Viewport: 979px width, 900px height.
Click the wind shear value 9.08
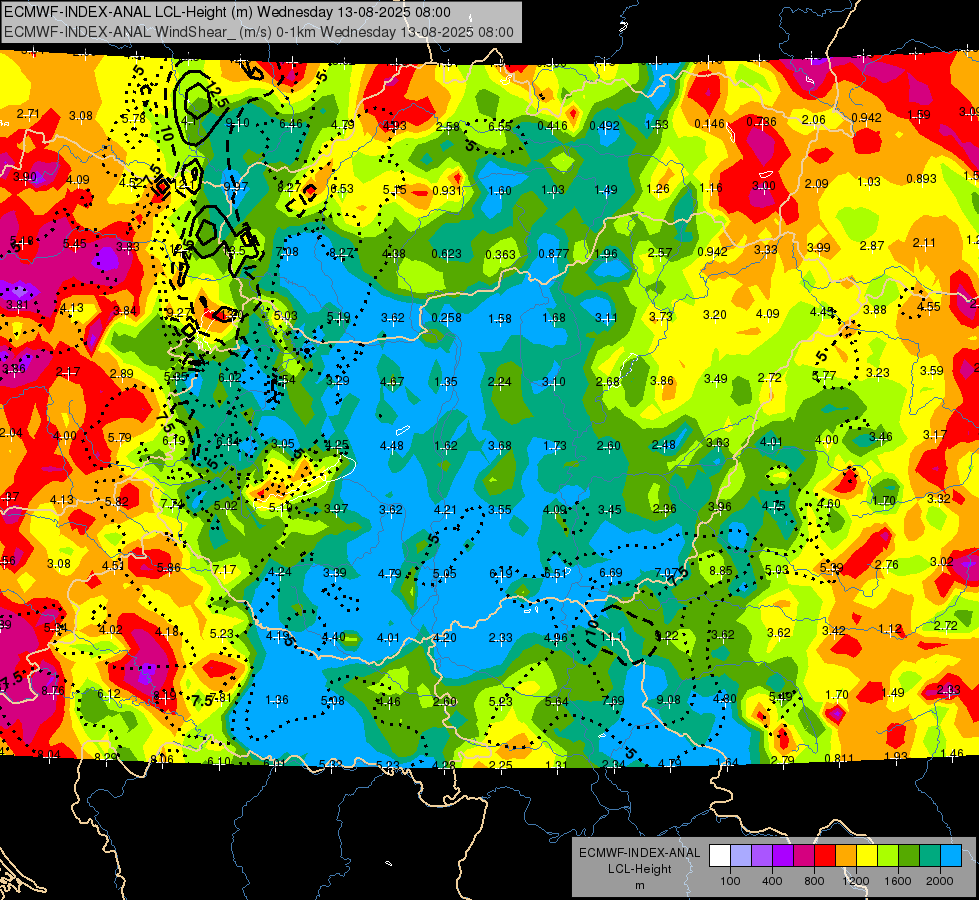click(669, 700)
